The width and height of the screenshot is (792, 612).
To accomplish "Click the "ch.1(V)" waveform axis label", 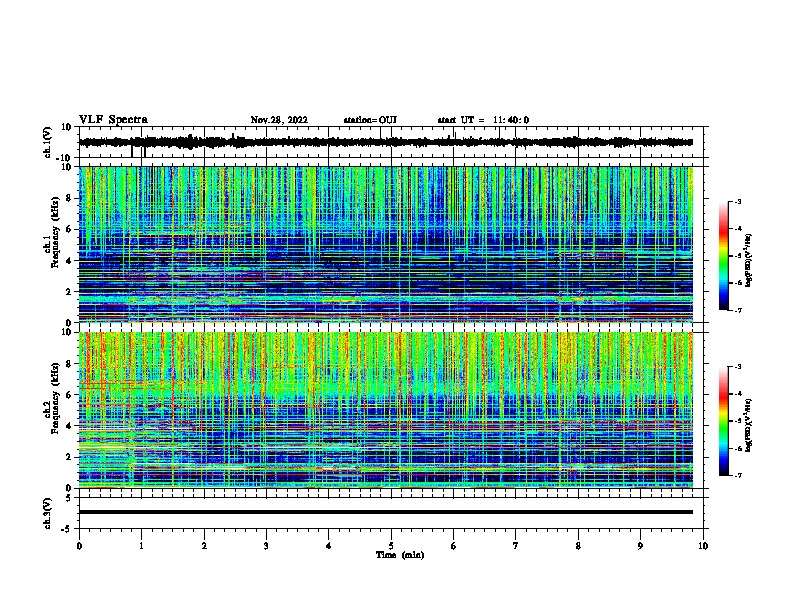I will point(48,142).
